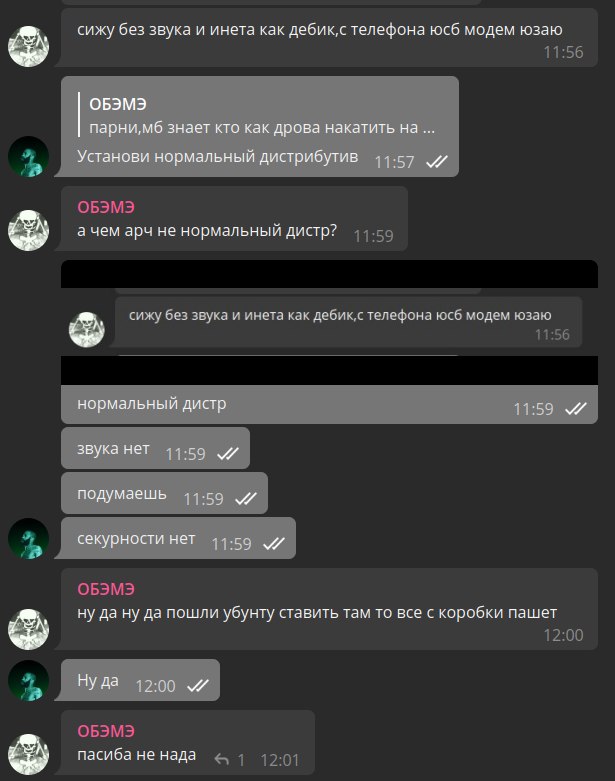Click read-checkmarks on 'нормальный дистр' message
The width and height of the screenshot is (615, 781).
(x=576, y=409)
